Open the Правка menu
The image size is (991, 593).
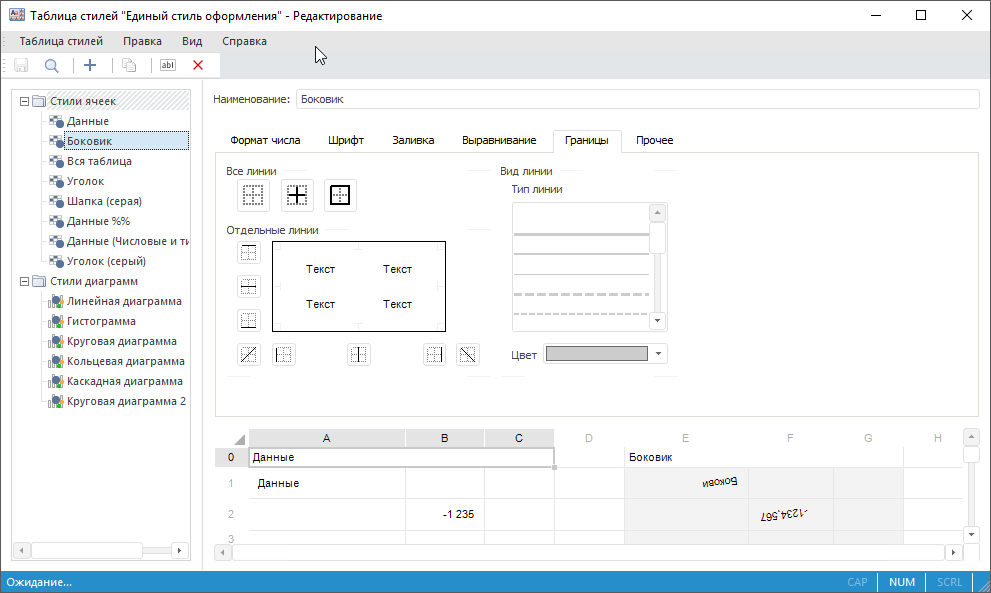click(142, 42)
